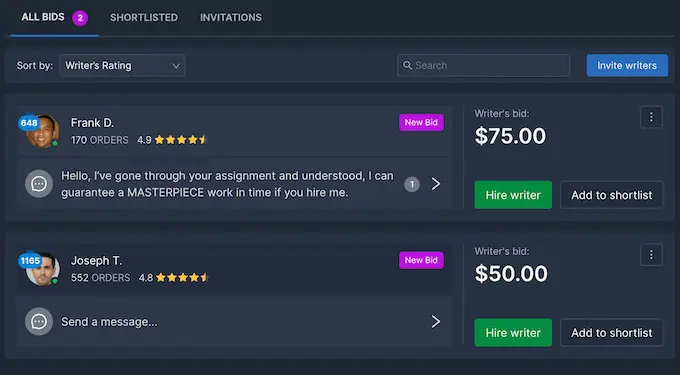Switch to the Shortlisted tab

144,17
